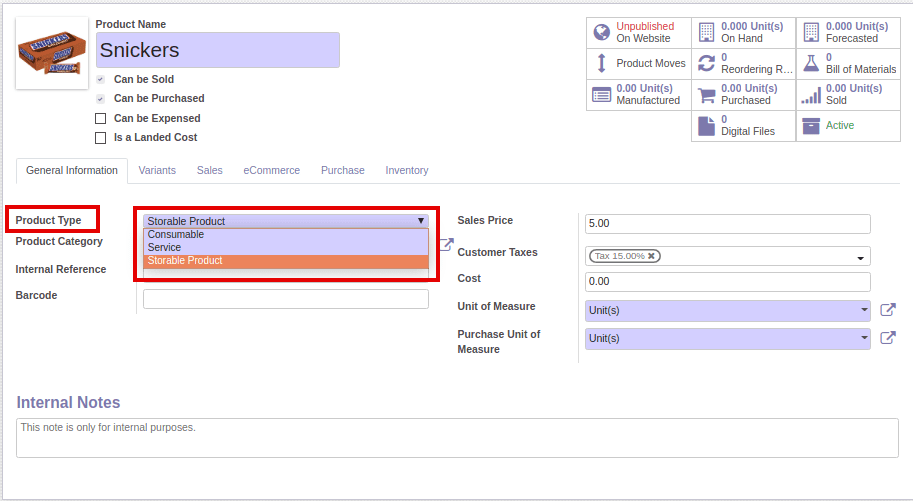The width and height of the screenshot is (913, 501).
Task: Click the Cost field showing 0.00
Action: [727, 281]
